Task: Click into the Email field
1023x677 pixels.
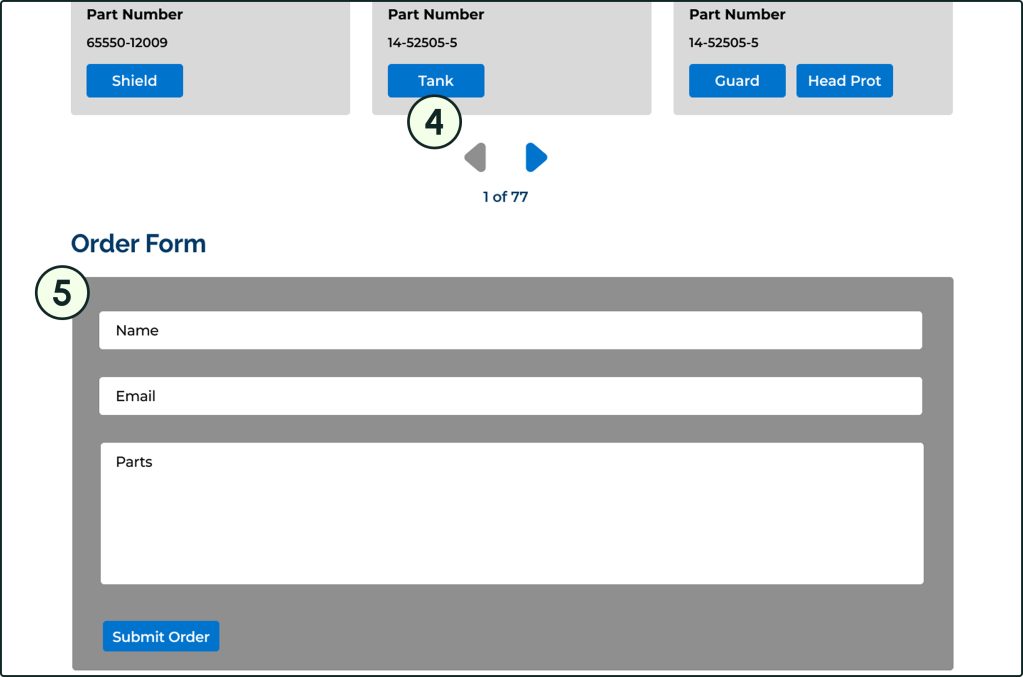Action: pos(510,396)
